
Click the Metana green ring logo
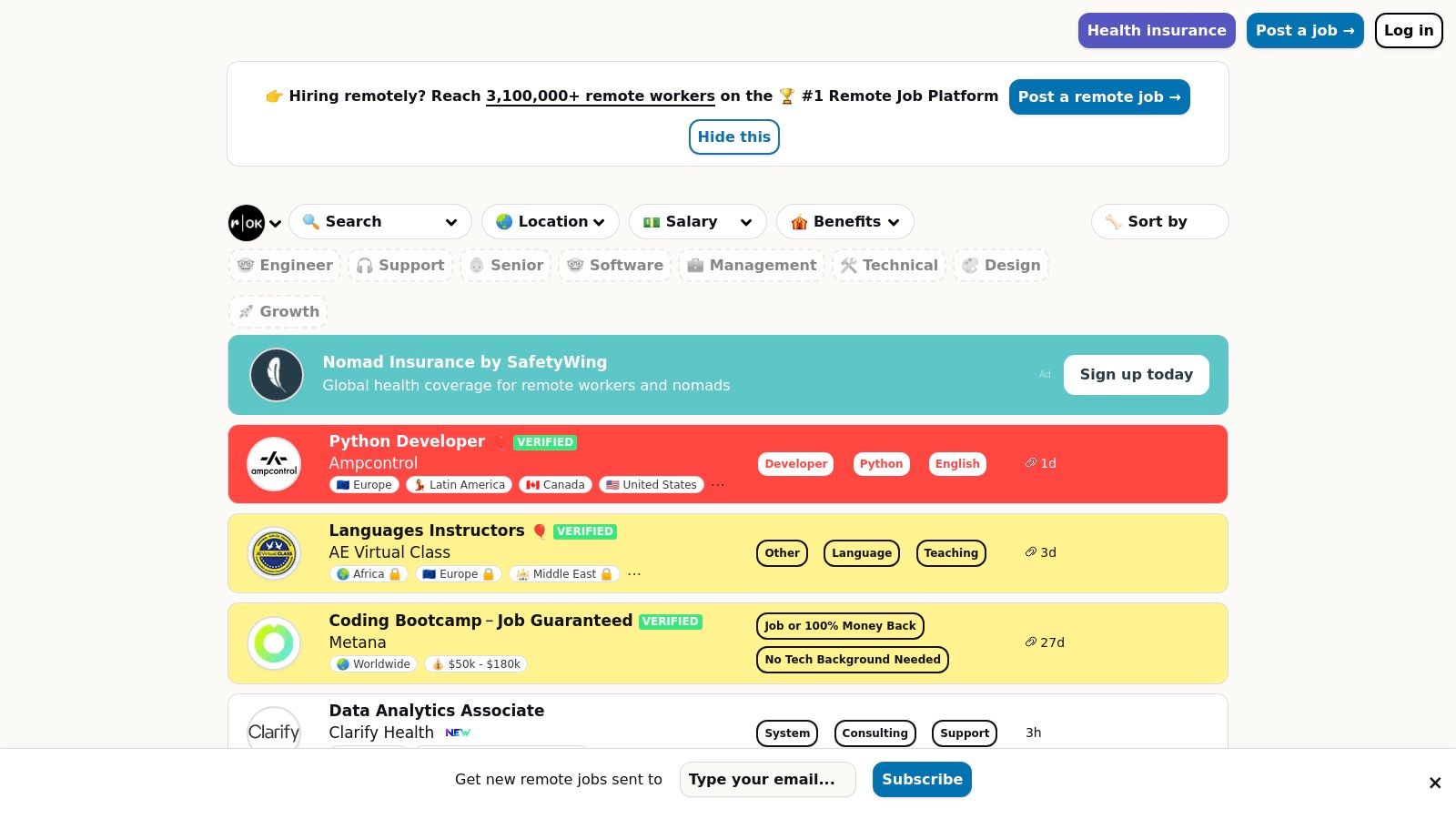coord(274,643)
